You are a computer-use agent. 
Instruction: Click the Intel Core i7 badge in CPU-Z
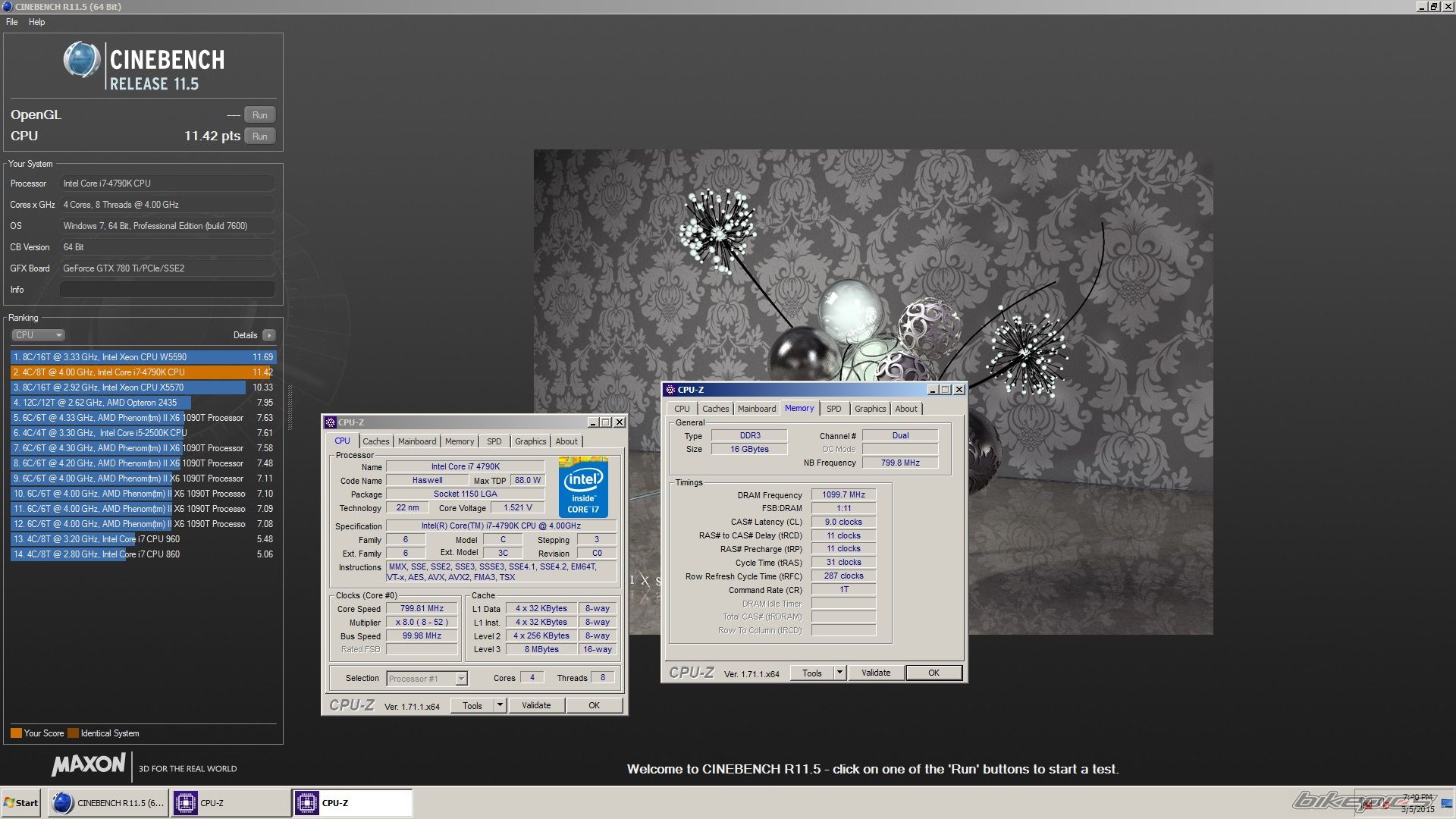click(583, 487)
